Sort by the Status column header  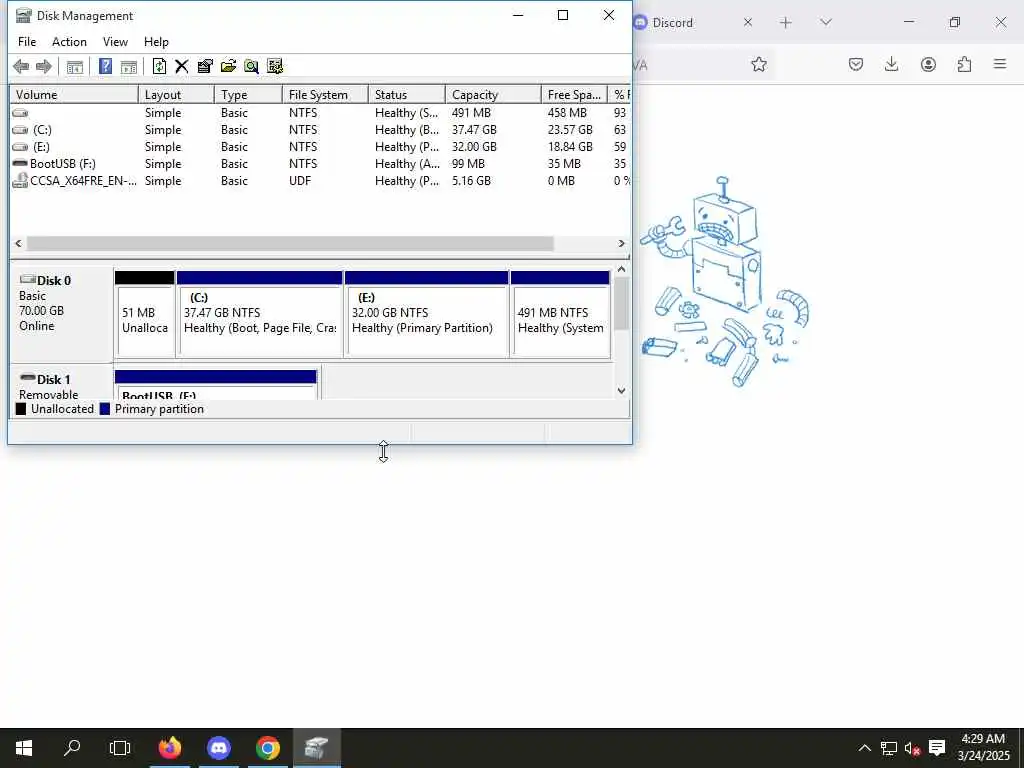pos(407,95)
